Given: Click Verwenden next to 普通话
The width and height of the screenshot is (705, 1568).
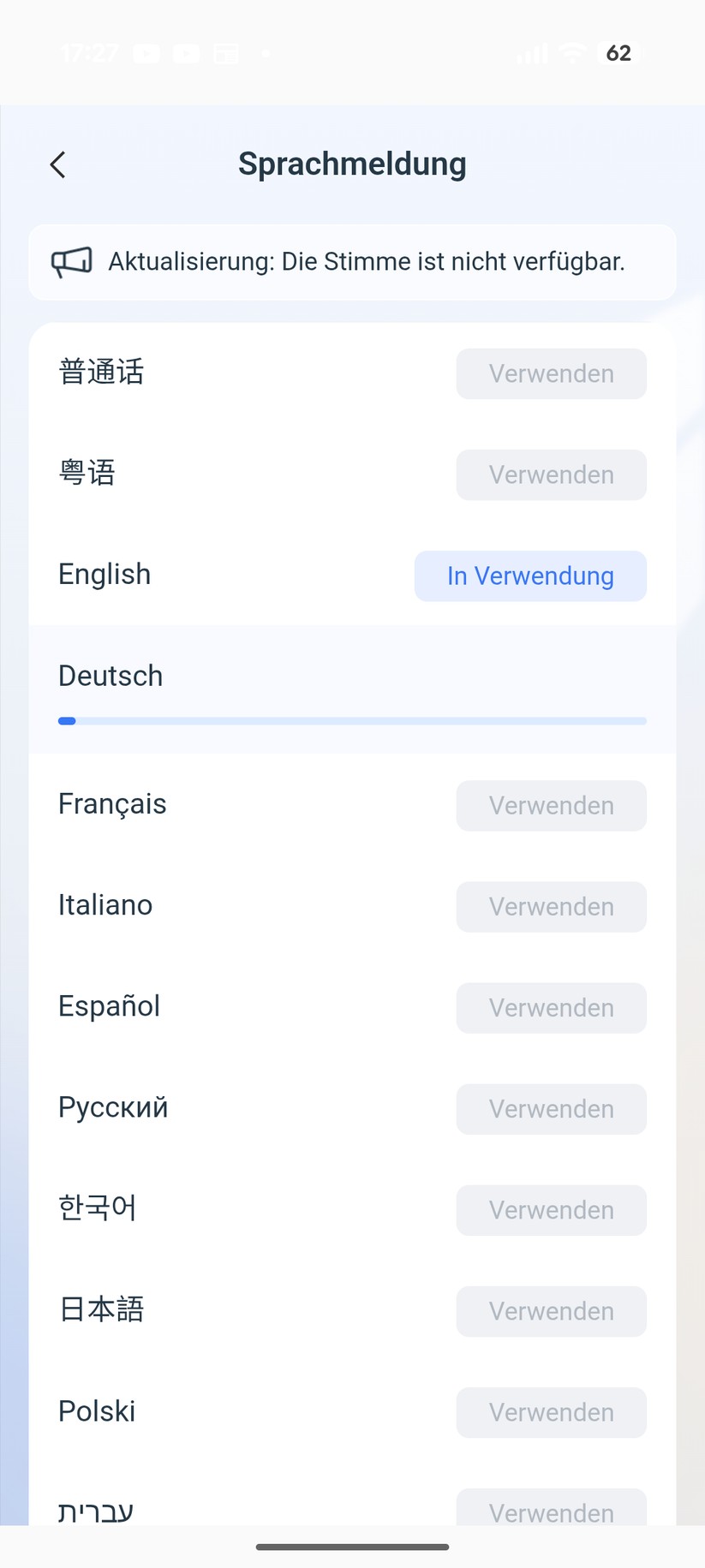Looking at the screenshot, I should click(551, 373).
